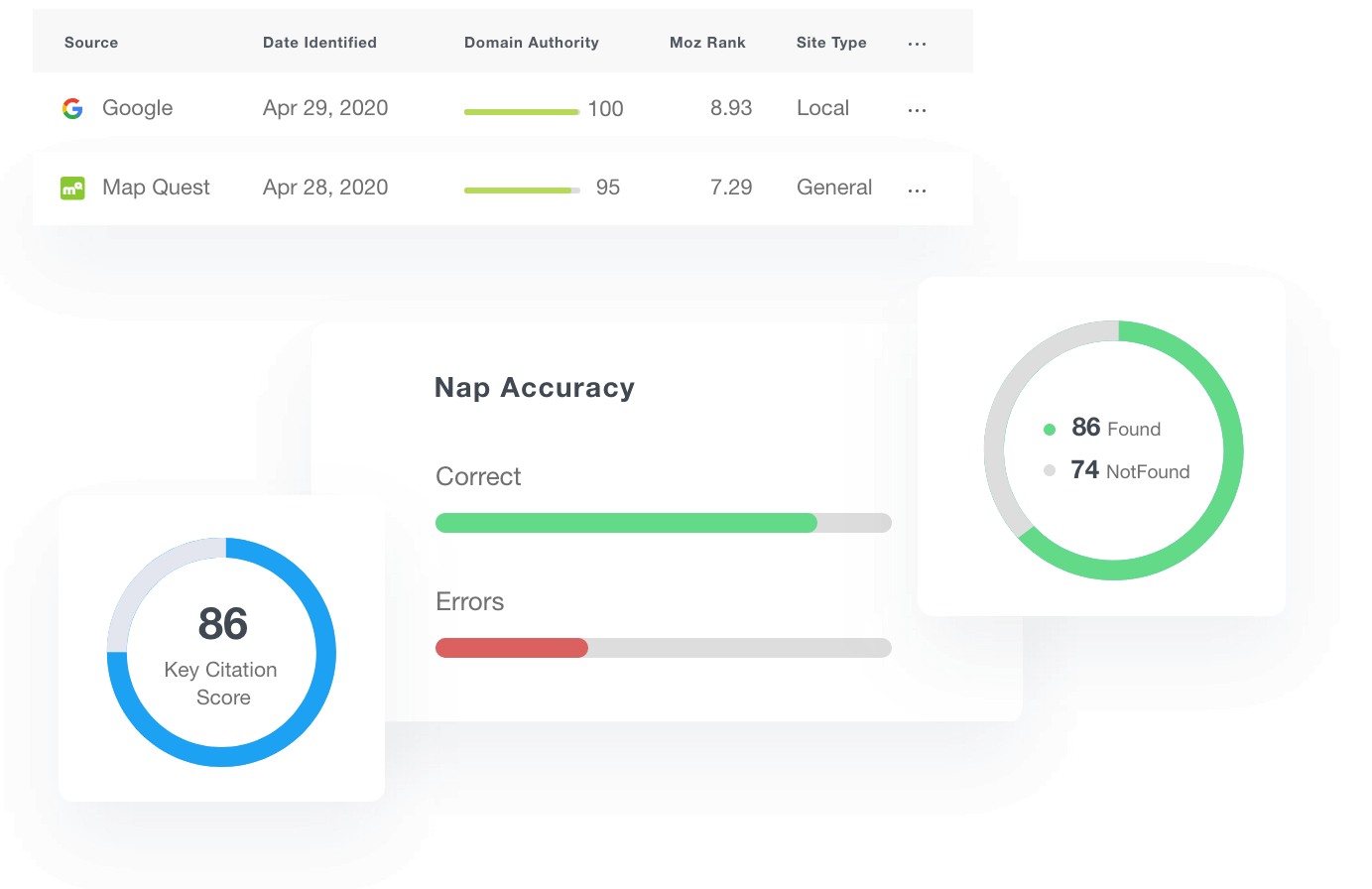Sort by Site Type column header

(831, 43)
